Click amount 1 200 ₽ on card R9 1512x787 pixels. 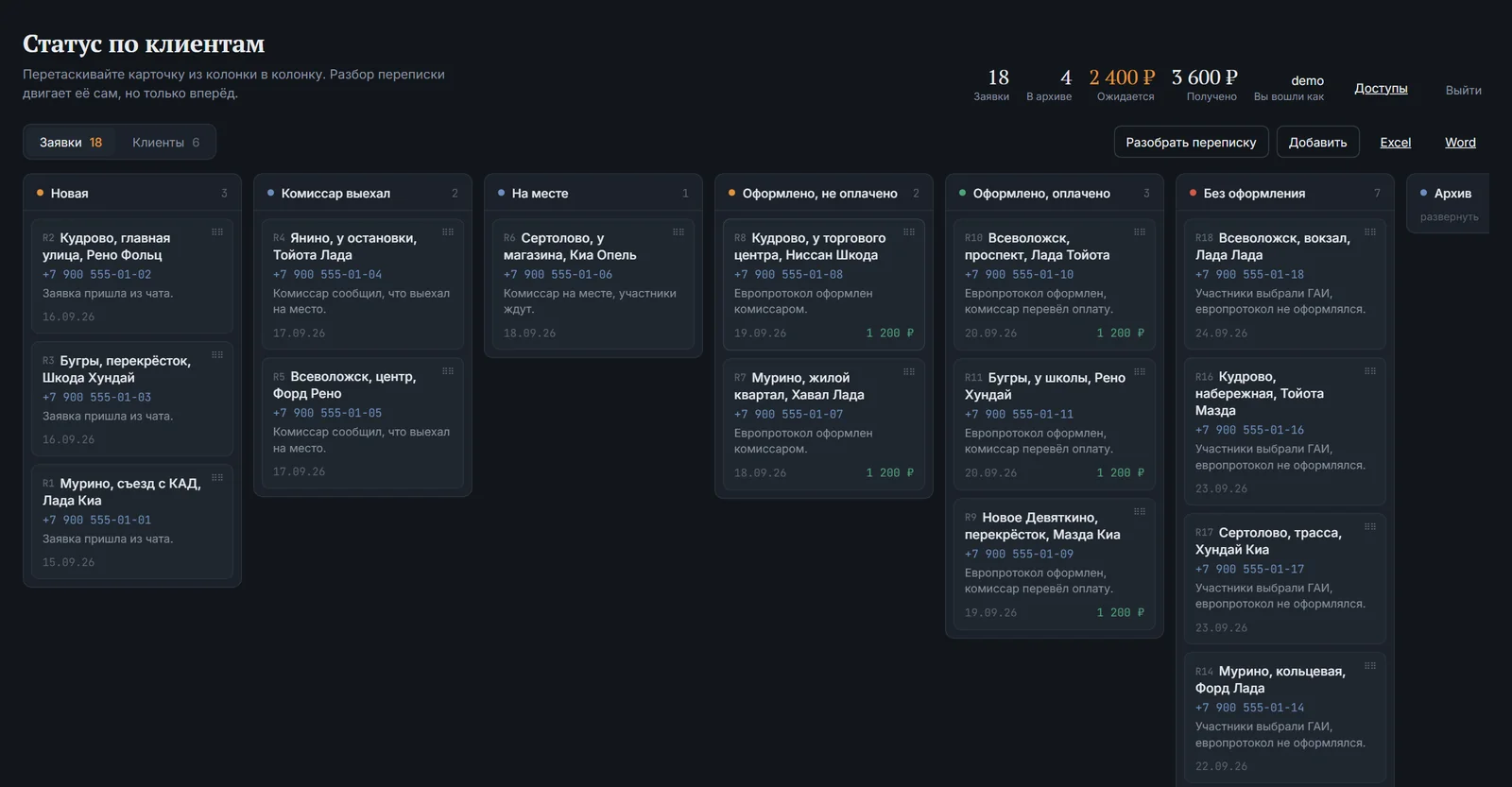(x=1120, y=613)
